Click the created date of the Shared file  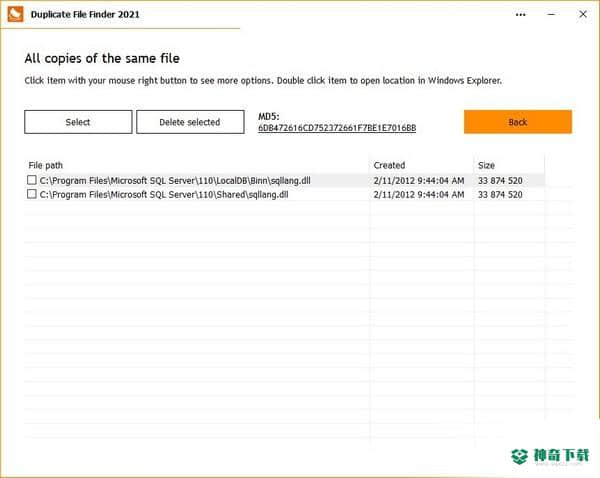click(419, 194)
